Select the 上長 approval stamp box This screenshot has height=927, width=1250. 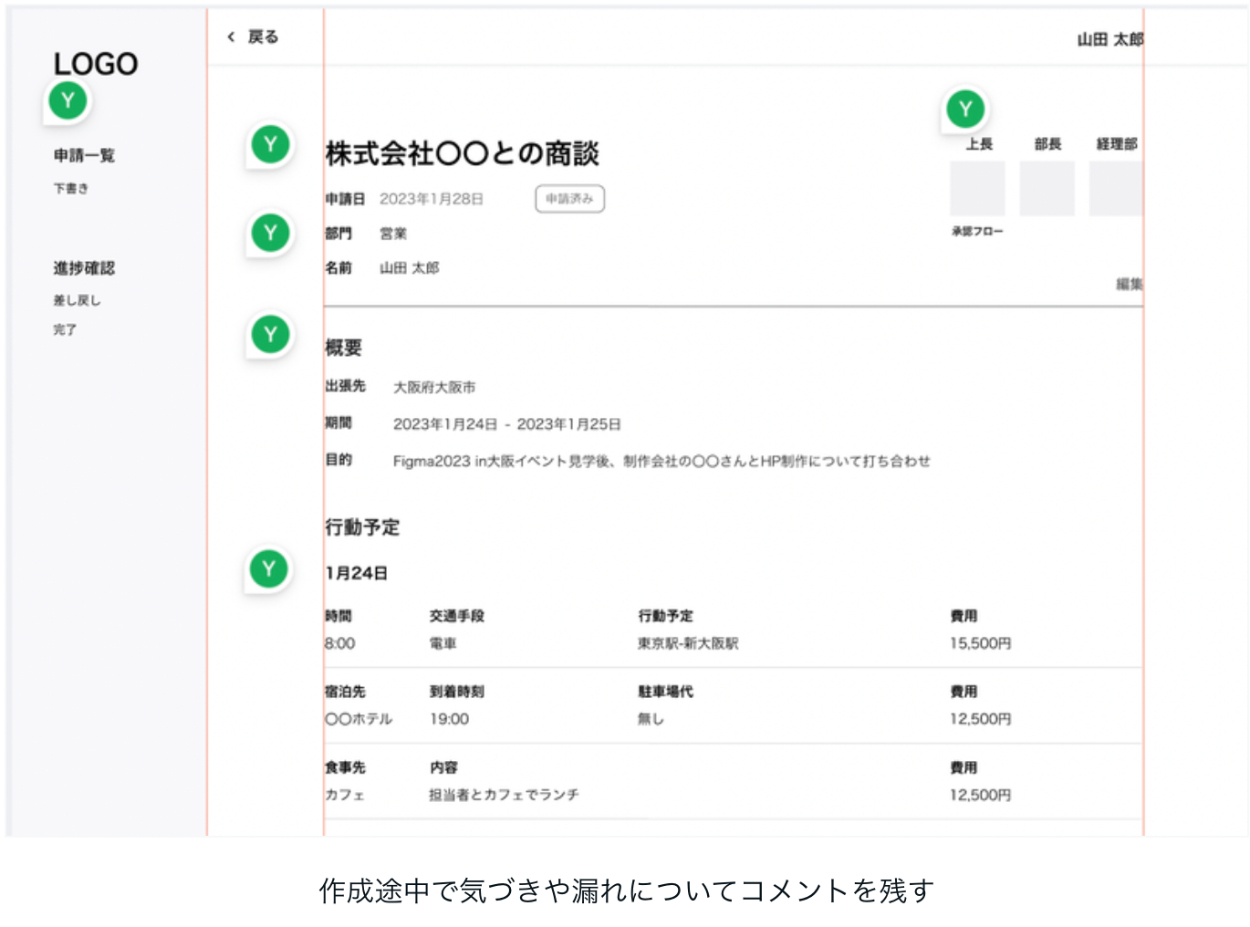pos(977,188)
